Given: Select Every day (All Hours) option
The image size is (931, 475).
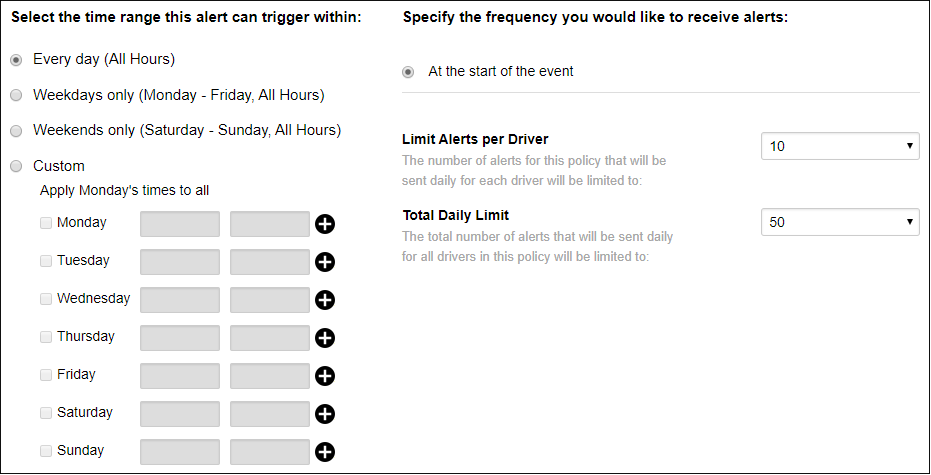Looking at the screenshot, I should pyautogui.click(x=17, y=60).
